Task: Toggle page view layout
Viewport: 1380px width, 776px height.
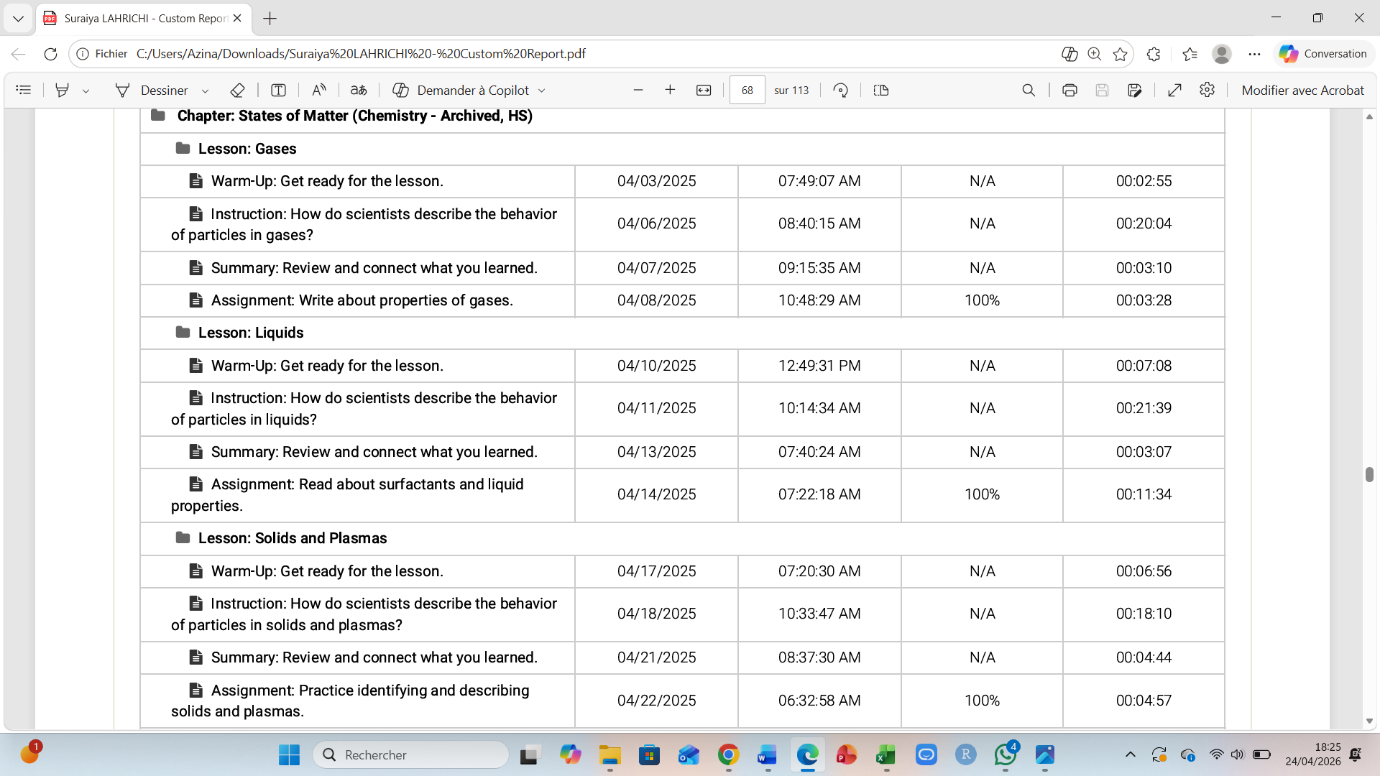Action: 881,90
